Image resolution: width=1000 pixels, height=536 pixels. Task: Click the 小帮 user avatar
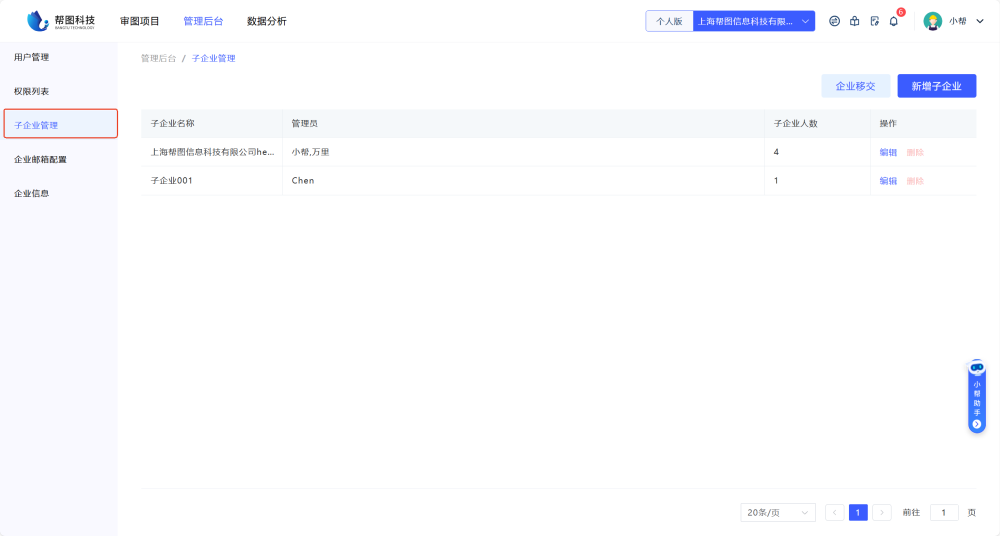[x=933, y=21]
